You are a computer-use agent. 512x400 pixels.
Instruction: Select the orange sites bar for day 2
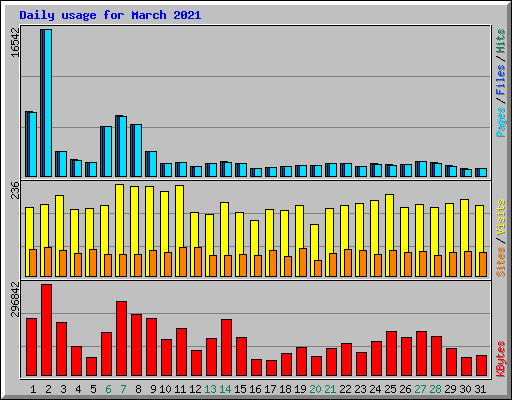click(x=48, y=262)
